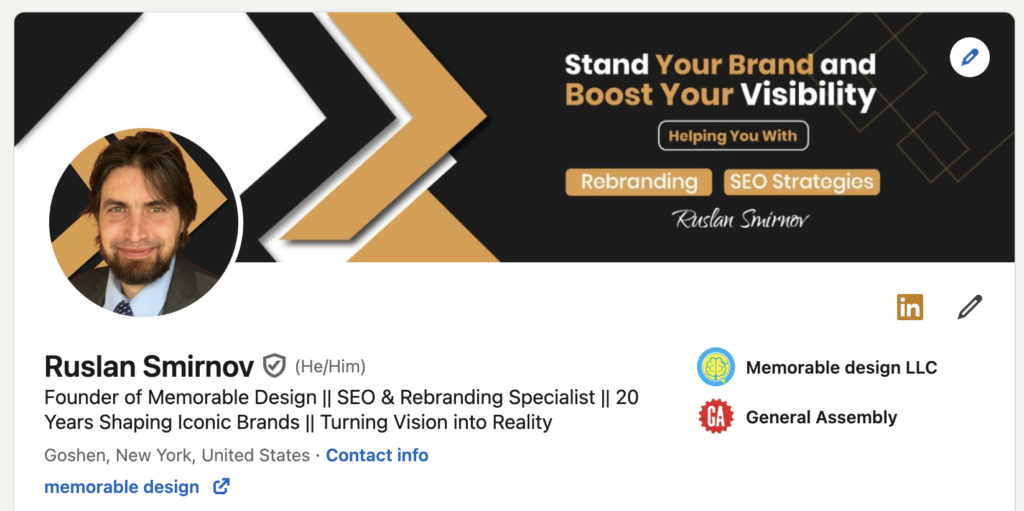
Task: Select the Memorable design LLC company name
Action: (841, 367)
